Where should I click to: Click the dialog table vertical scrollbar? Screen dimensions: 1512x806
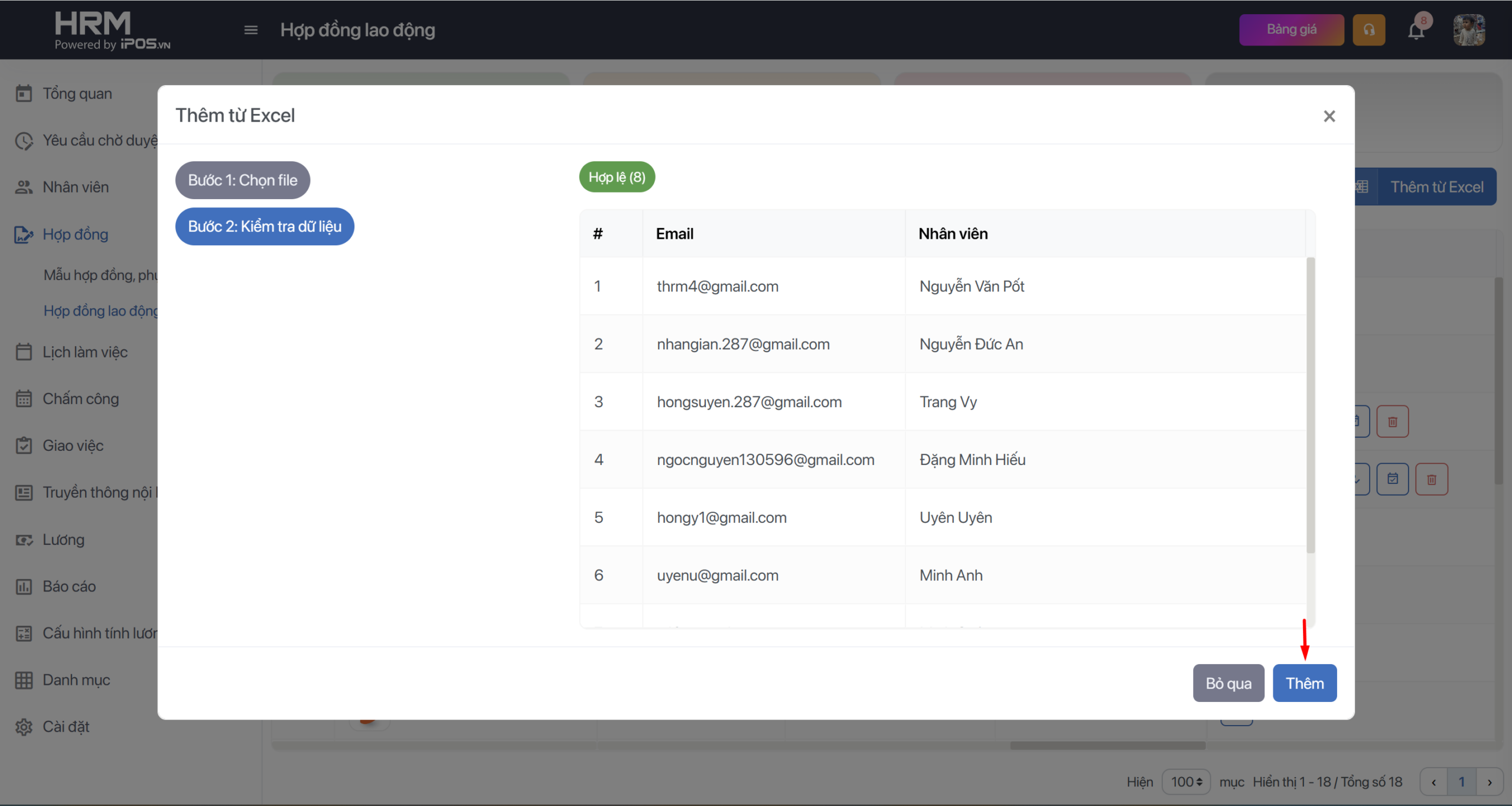1311,405
